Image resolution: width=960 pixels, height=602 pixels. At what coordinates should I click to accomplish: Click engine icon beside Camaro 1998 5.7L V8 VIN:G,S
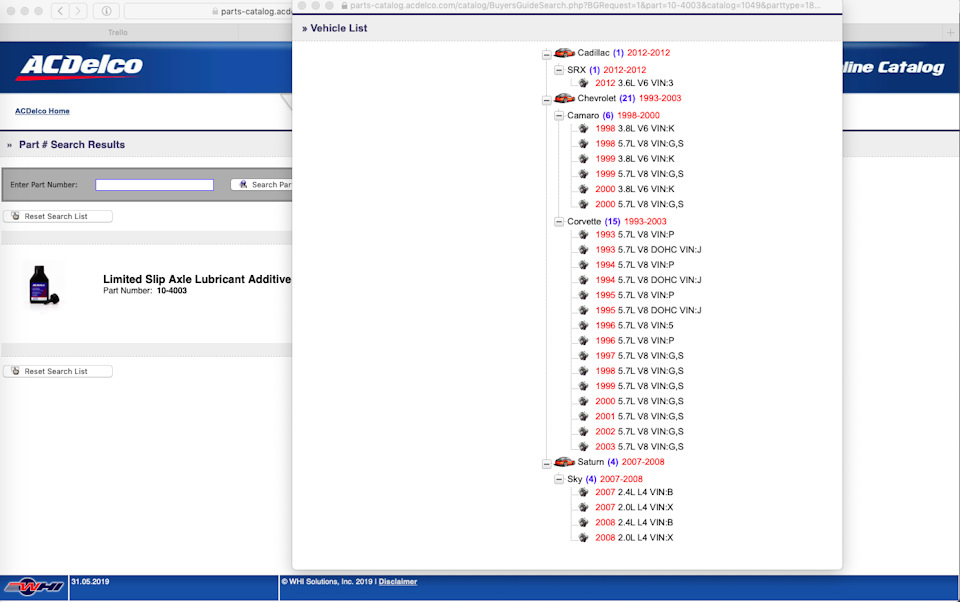(x=583, y=143)
